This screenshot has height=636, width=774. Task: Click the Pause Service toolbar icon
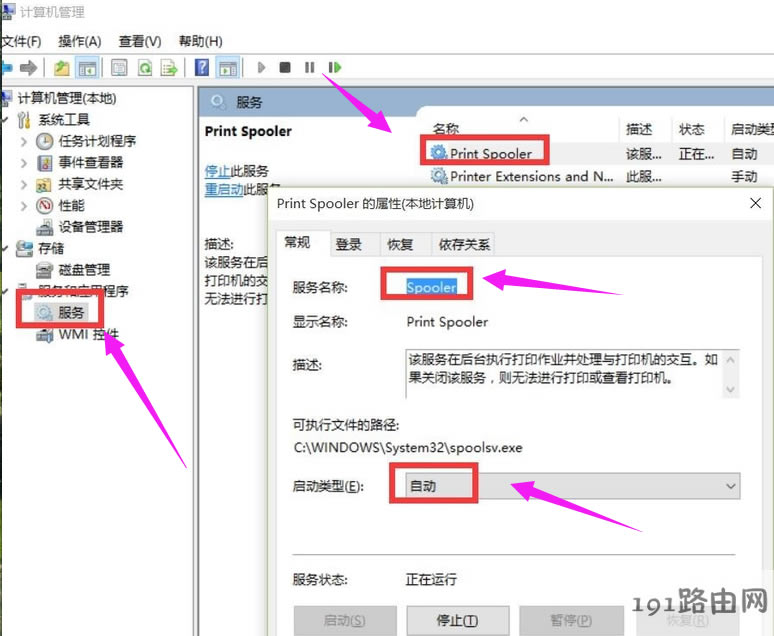coord(310,68)
